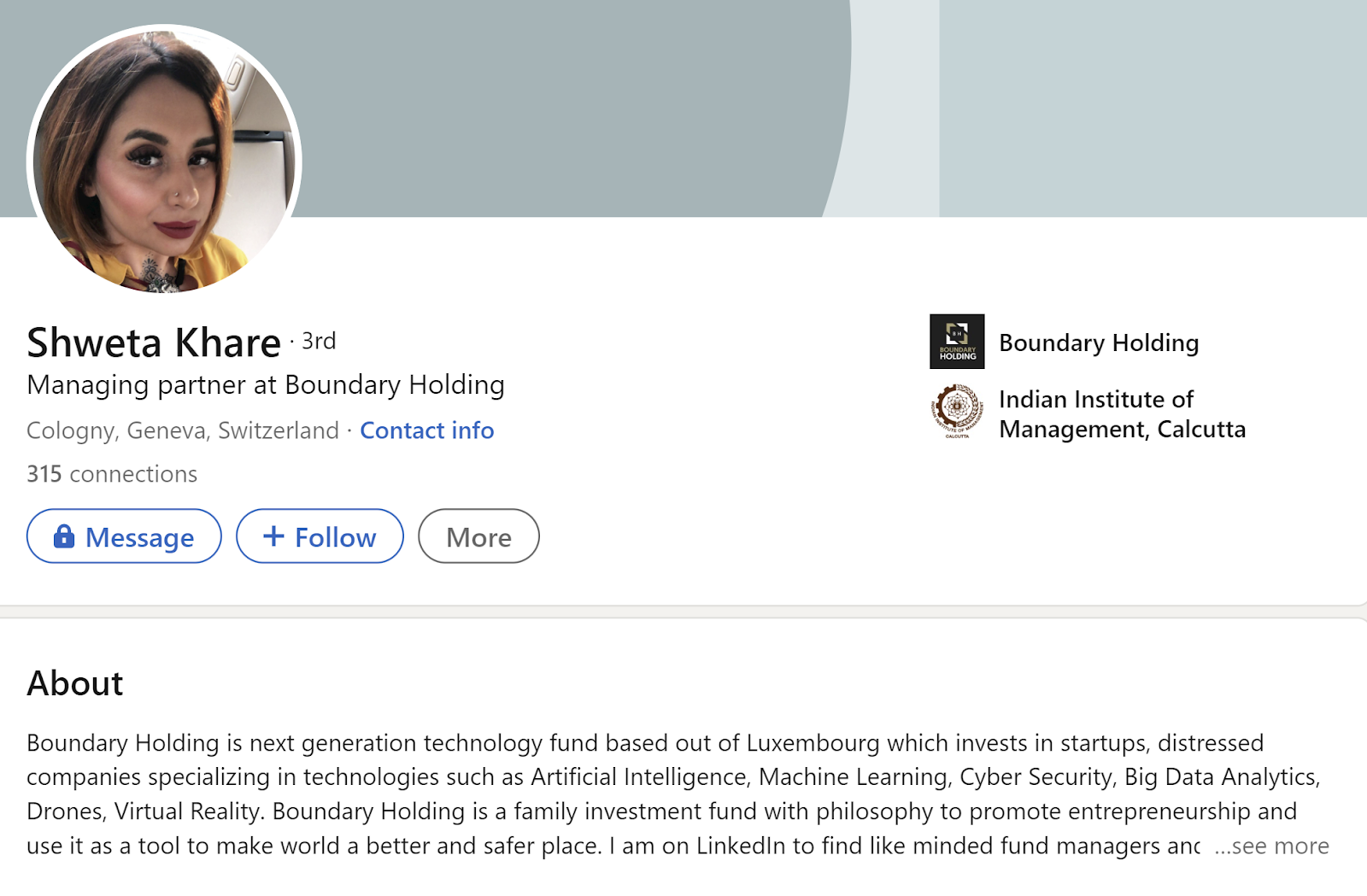Open the Contact info link
1367x896 pixels.
[426, 430]
